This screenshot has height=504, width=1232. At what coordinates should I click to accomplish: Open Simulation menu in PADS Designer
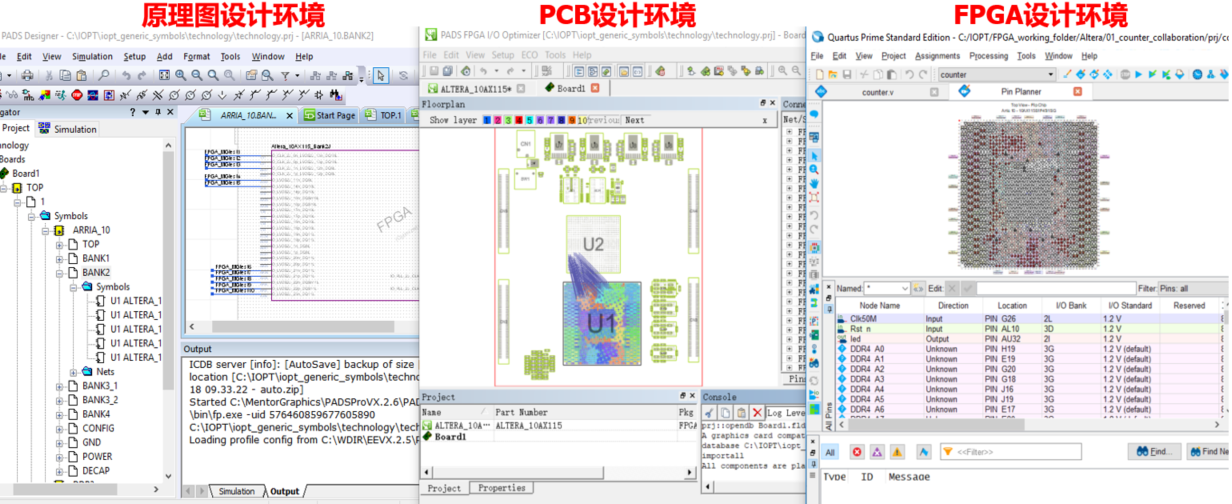[x=92, y=57]
